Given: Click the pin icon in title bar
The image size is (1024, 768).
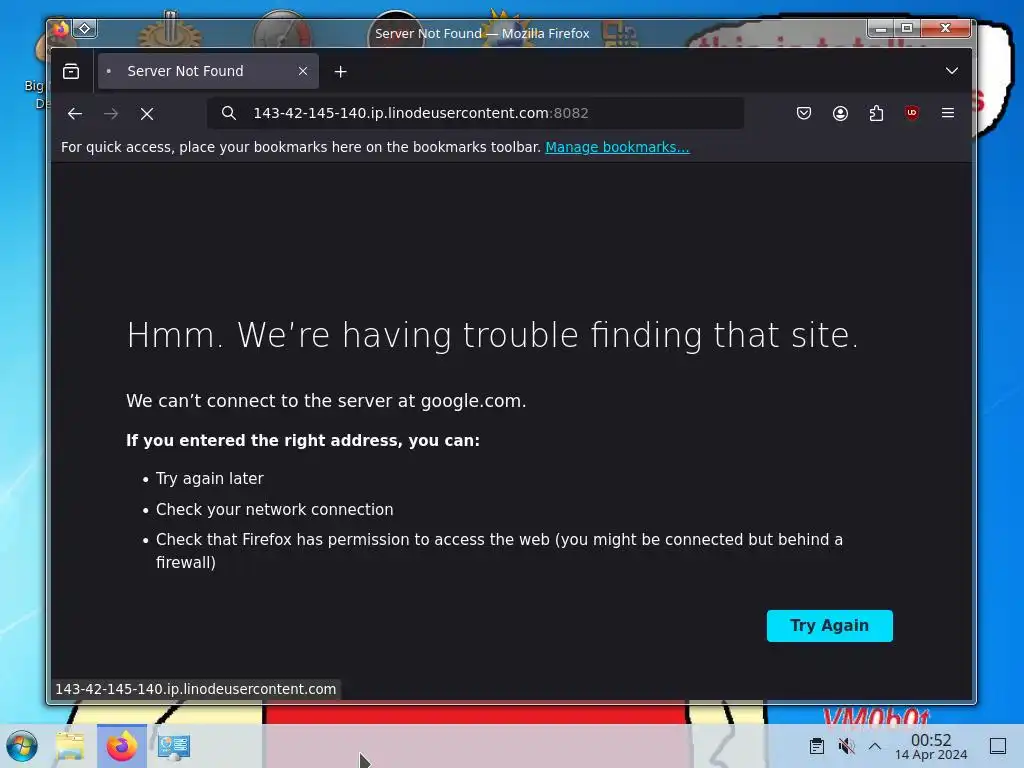Looking at the screenshot, I should coord(85,29).
